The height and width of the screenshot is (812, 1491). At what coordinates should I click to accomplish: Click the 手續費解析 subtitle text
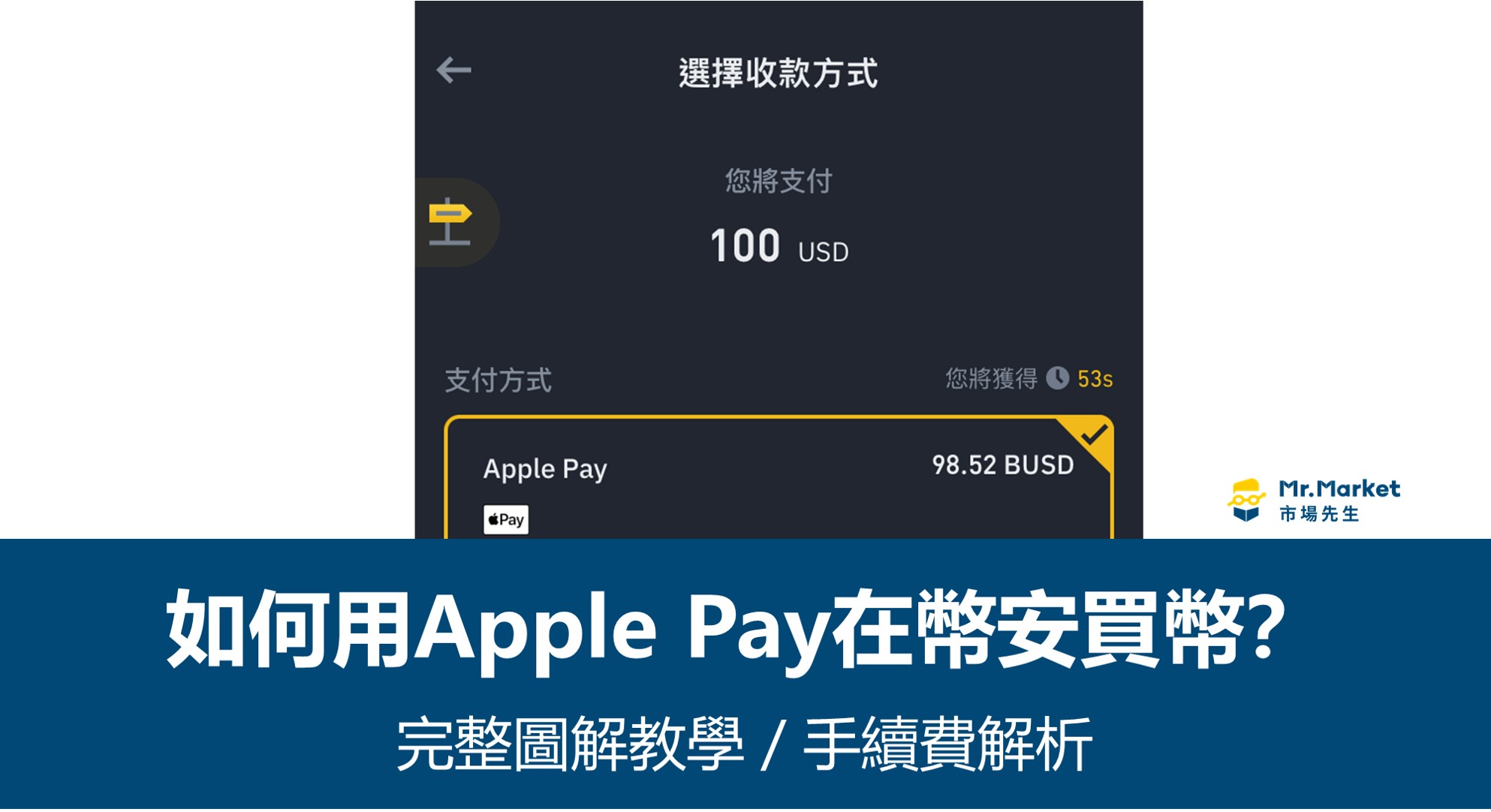pos(948,744)
